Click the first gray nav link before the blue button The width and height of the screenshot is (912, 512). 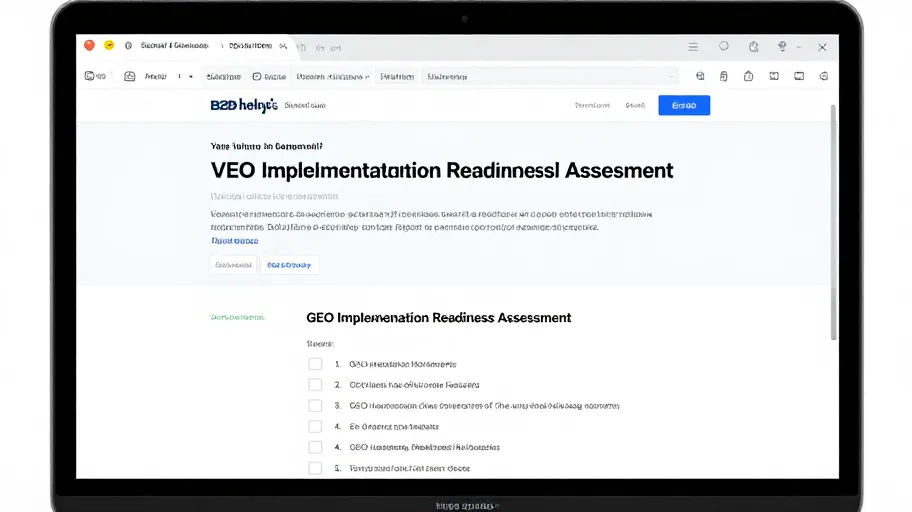pos(592,105)
